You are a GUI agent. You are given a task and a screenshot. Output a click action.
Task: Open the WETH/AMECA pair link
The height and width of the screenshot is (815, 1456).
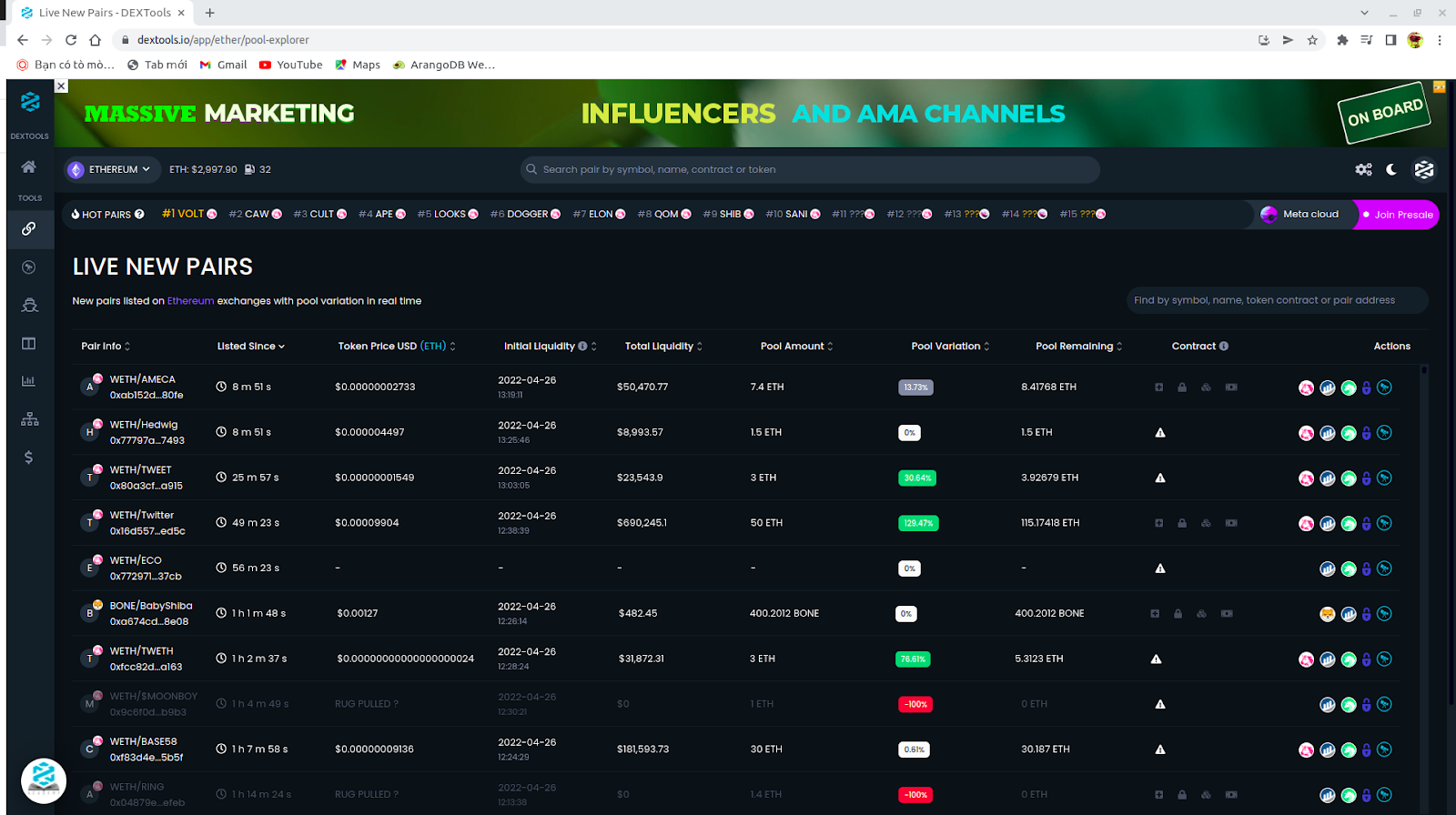(x=143, y=379)
